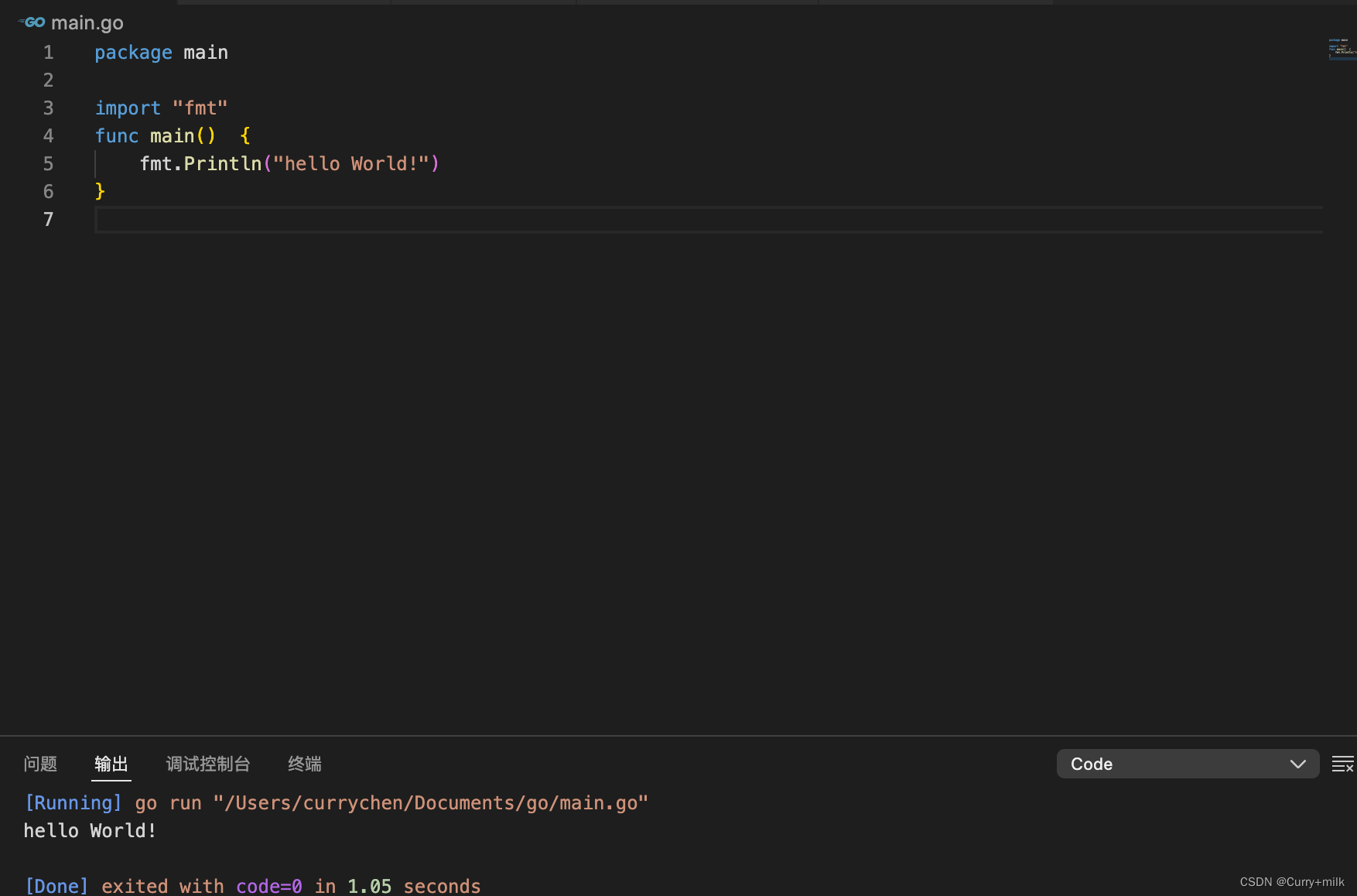The width and height of the screenshot is (1357, 896).
Task: Click the closing brace on line 6
Action: (100, 192)
